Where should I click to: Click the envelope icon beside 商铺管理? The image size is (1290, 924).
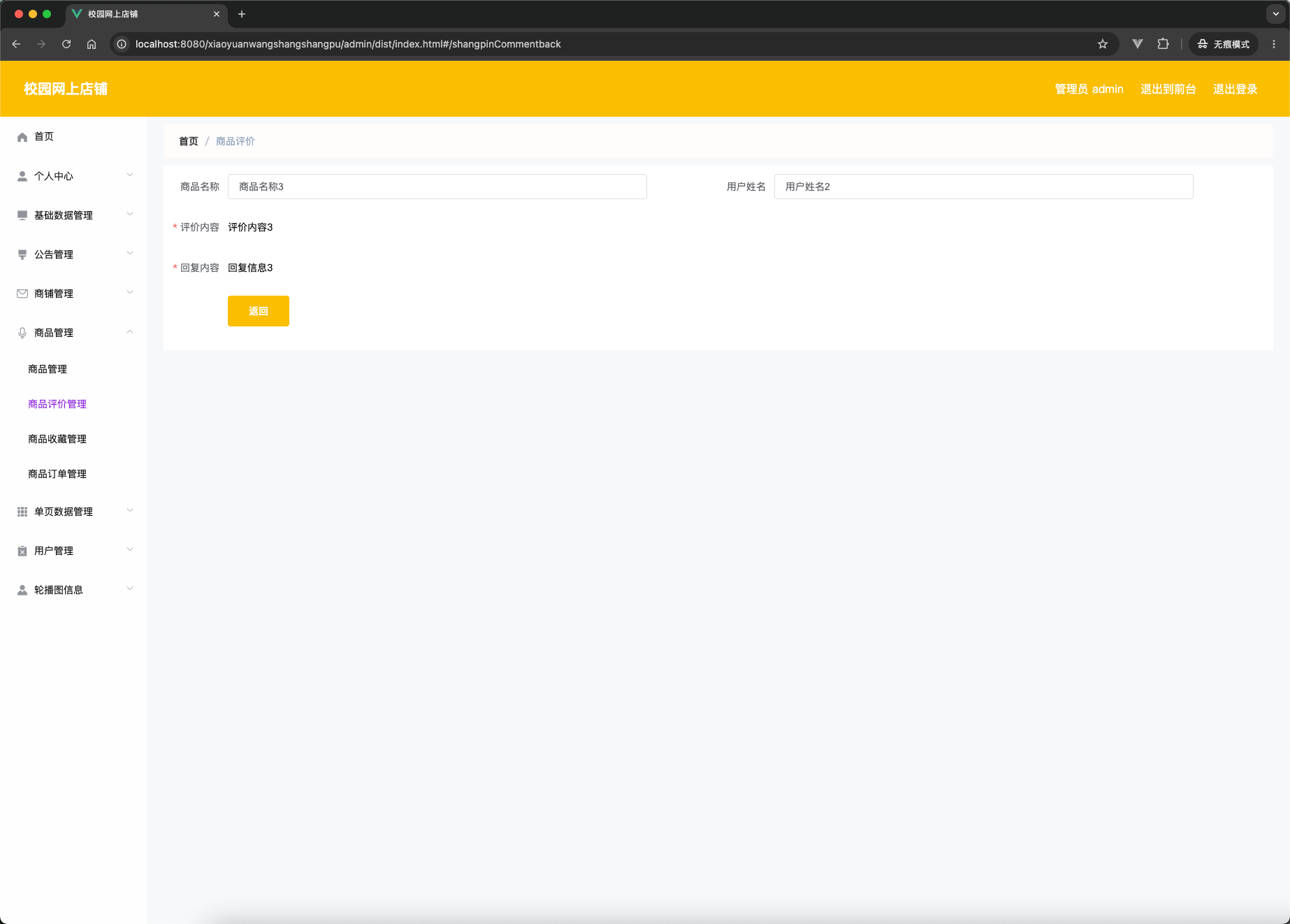[22, 294]
